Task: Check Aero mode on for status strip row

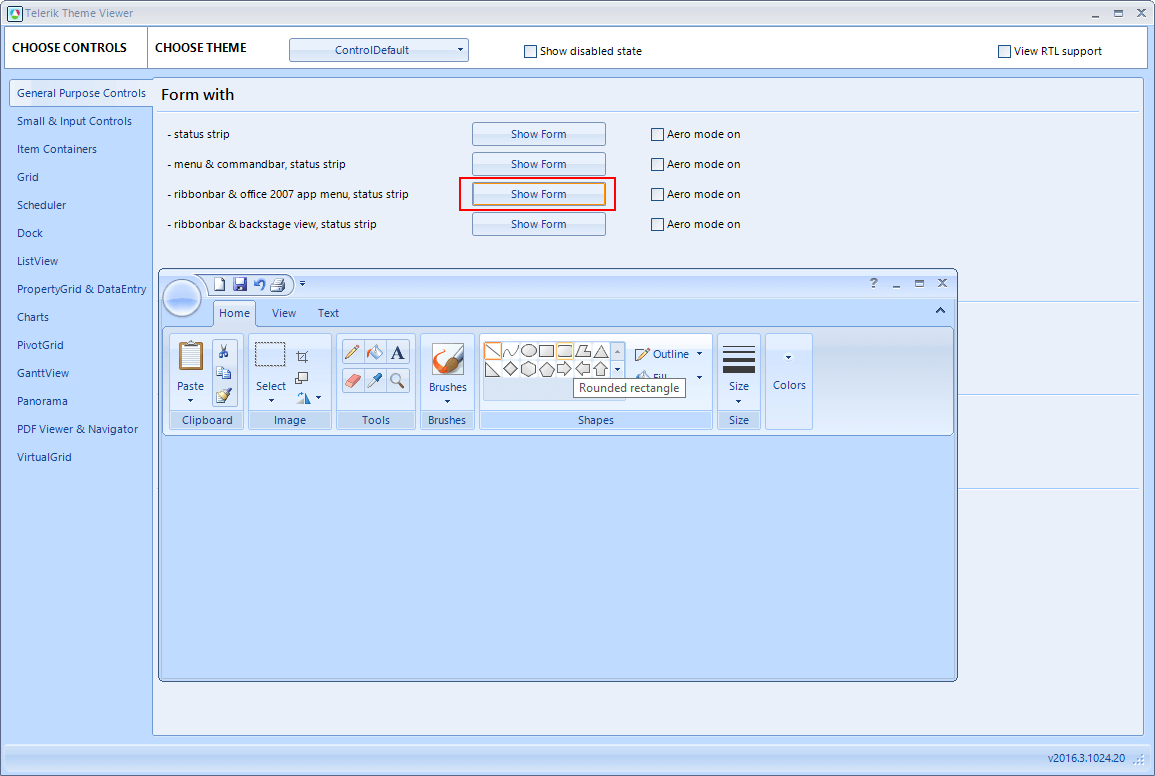Action: point(657,135)
